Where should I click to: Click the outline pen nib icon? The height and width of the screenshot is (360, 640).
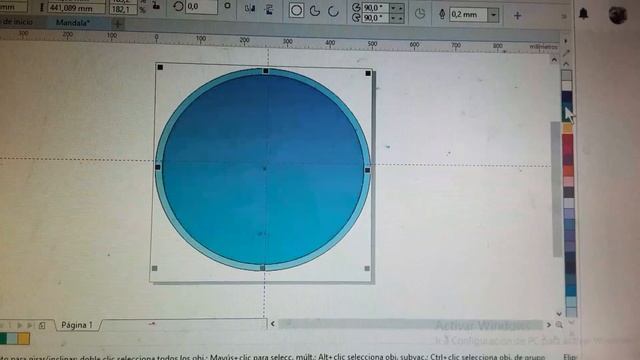(x=442, y=14)
